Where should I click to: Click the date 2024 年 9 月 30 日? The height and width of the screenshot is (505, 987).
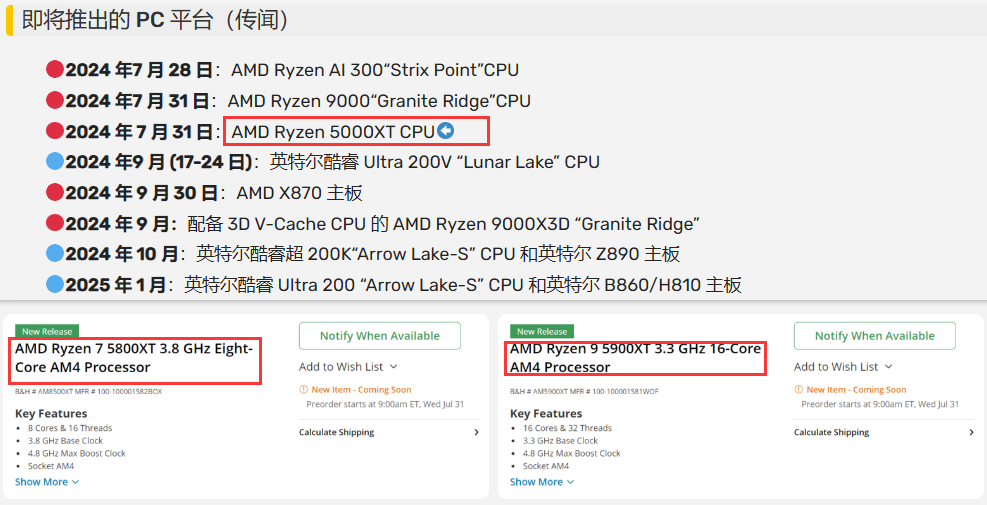point(142,193)
